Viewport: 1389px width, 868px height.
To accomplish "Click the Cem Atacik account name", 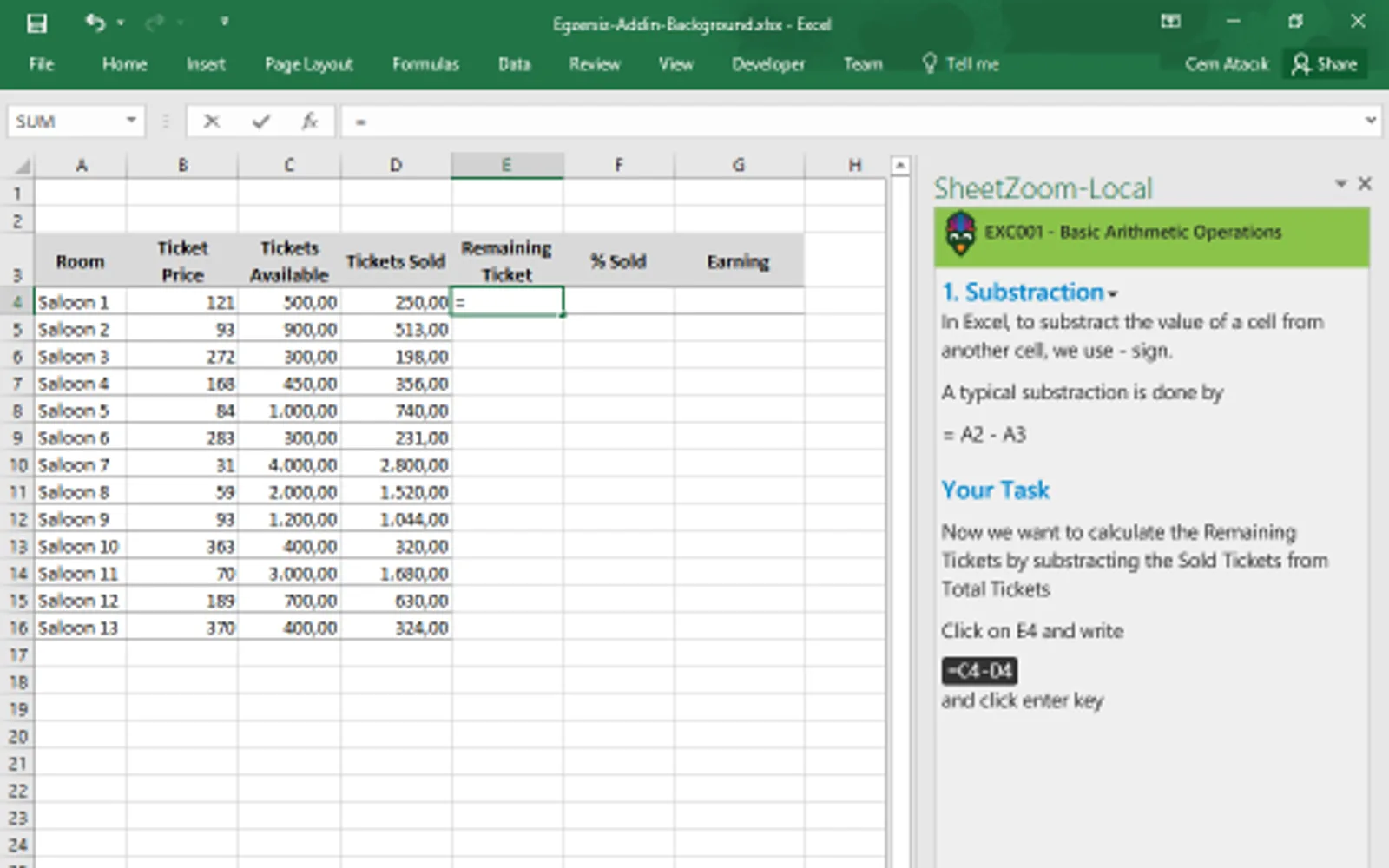I will (x=1227, y=64).
